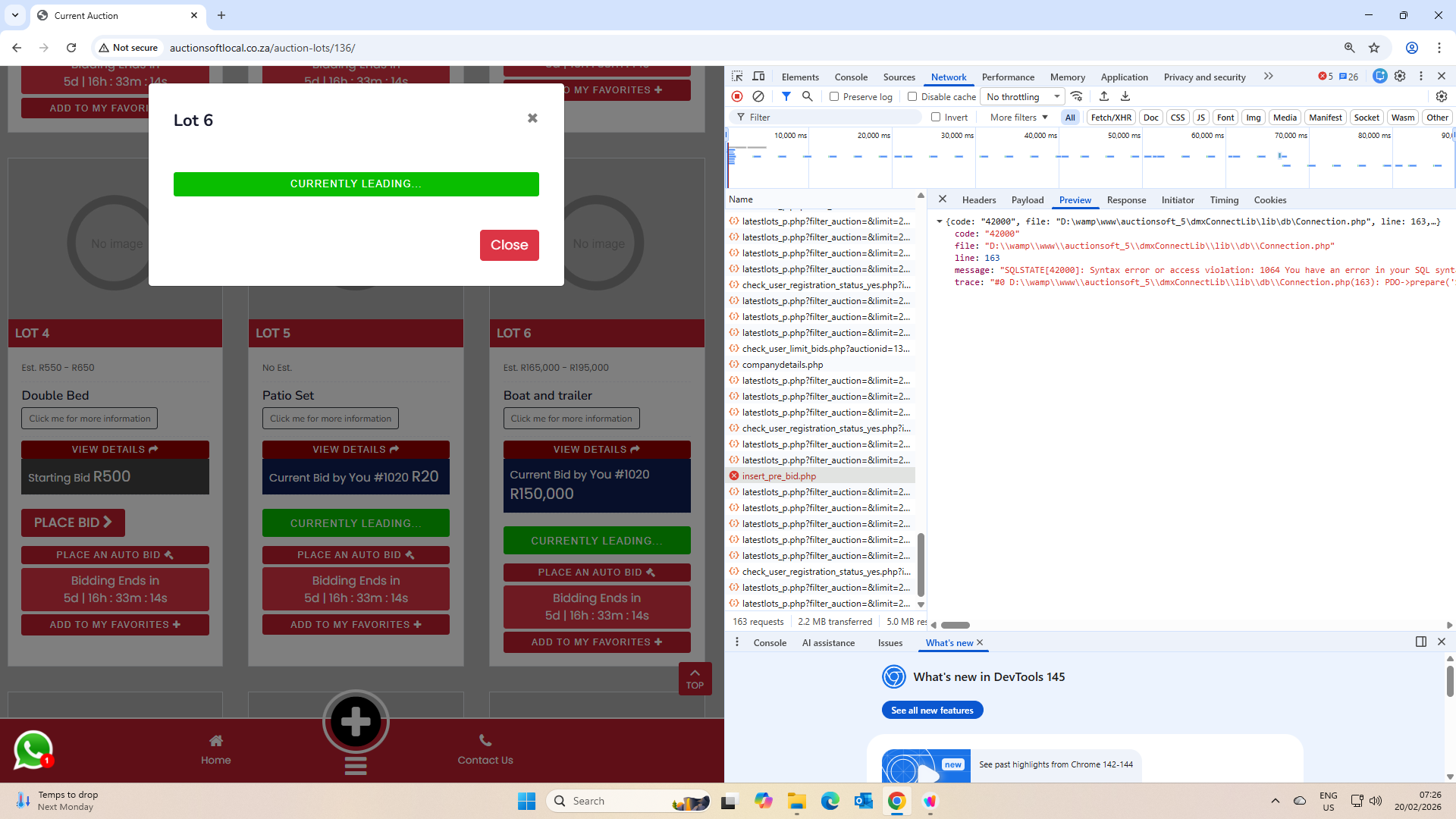The height and width of the screenshot is (819, 1456).
Task: Switch to the Response tab
Action: [x=1126, y=200]
